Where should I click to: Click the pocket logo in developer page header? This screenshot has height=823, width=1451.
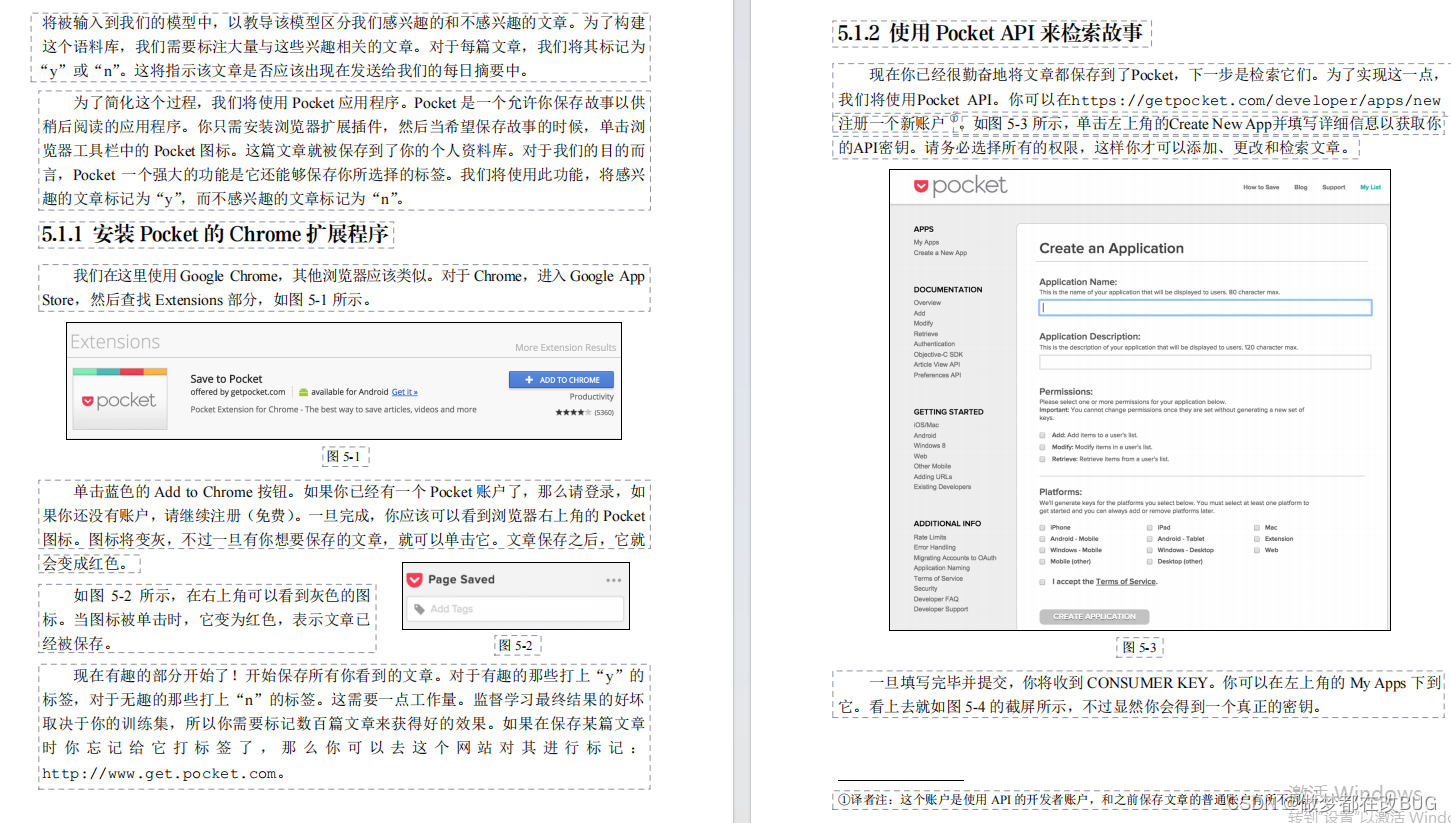point(960,186)
